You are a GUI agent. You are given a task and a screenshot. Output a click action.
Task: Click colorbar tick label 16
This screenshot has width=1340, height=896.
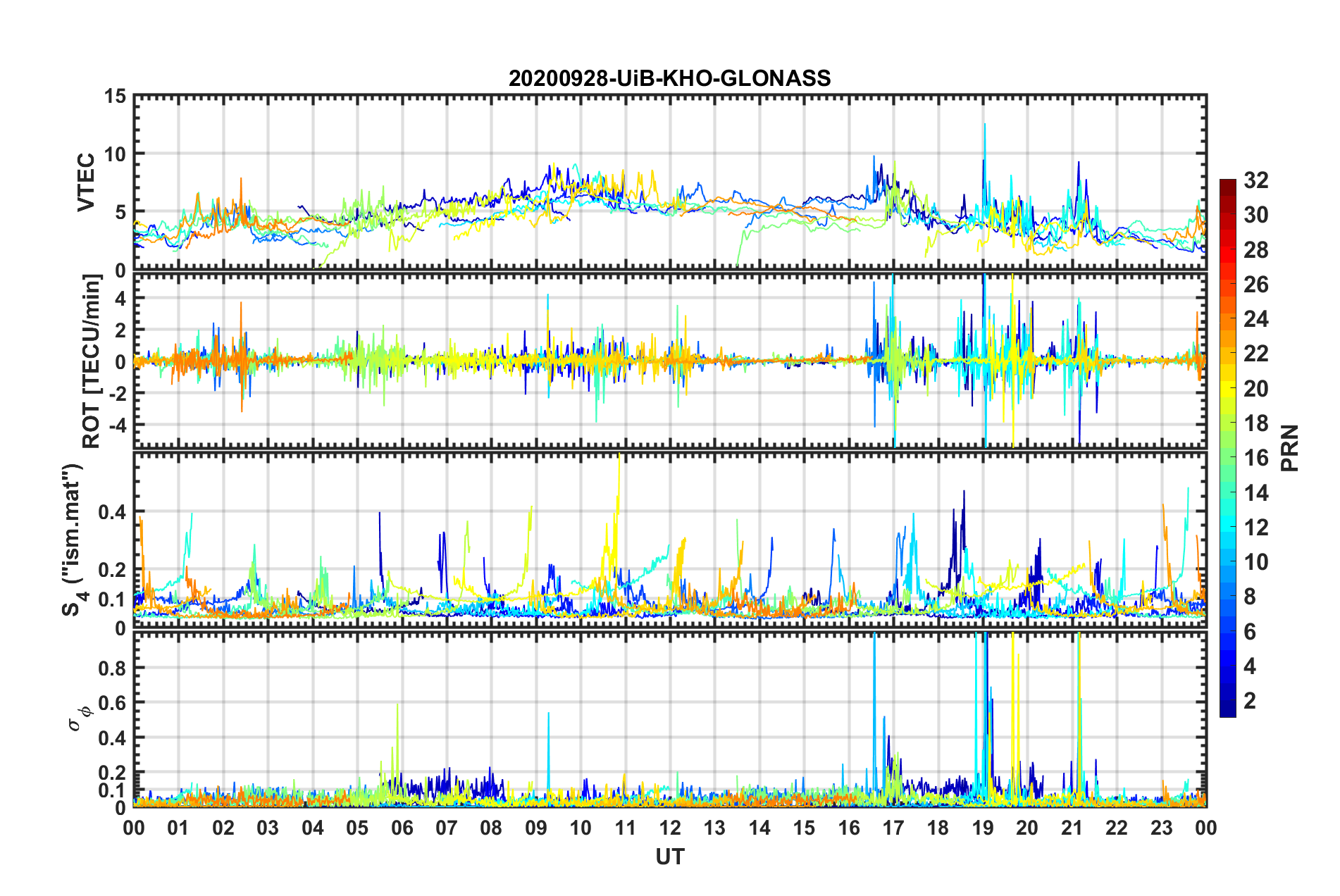1255,458
